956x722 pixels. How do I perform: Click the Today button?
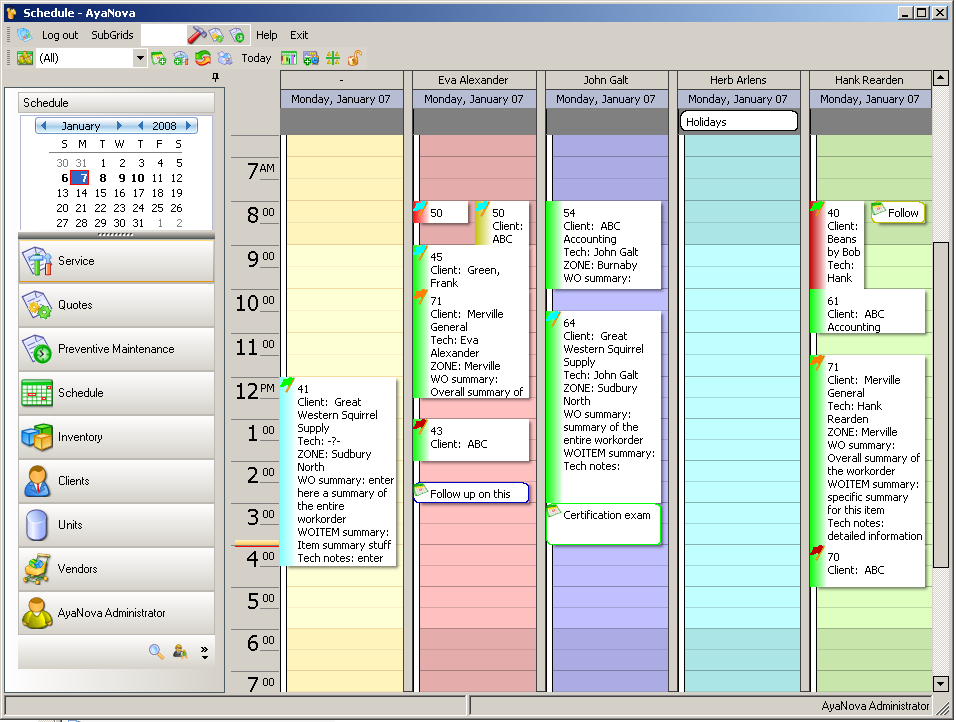(x=257, y=58)
